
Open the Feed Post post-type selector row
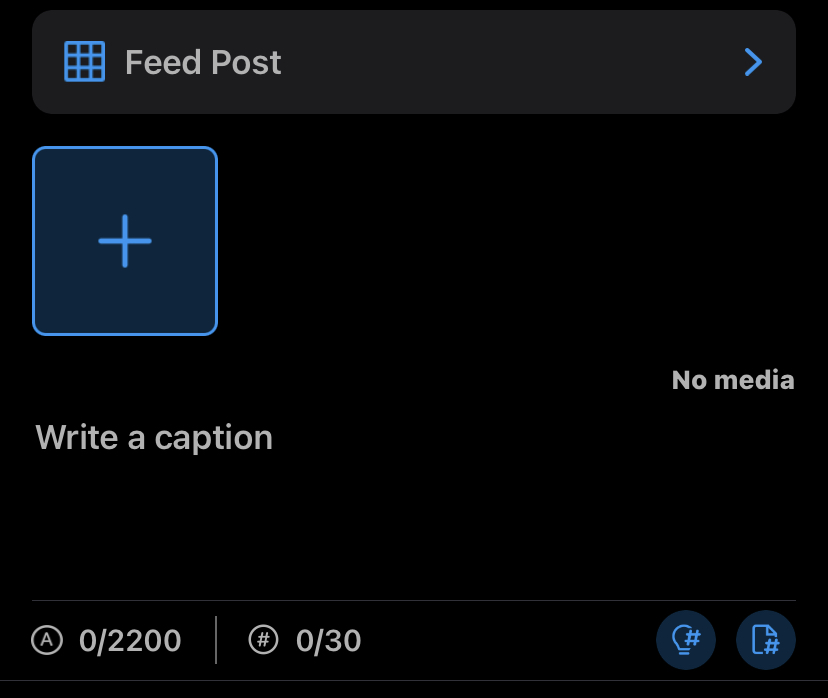[414, 62]
